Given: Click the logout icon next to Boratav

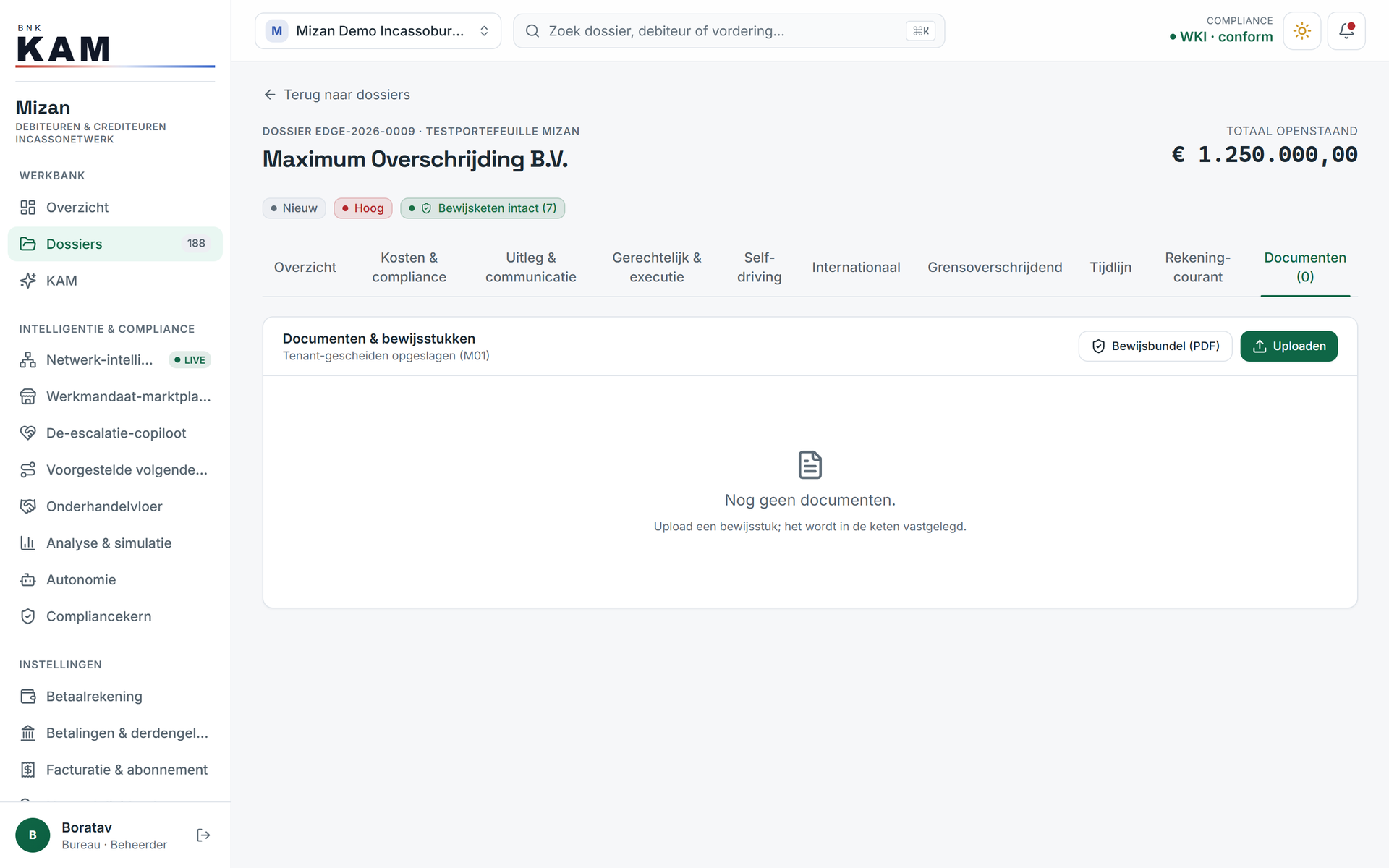Looking at the screenshot, I should pyautogui.click(x=203, y=835).
